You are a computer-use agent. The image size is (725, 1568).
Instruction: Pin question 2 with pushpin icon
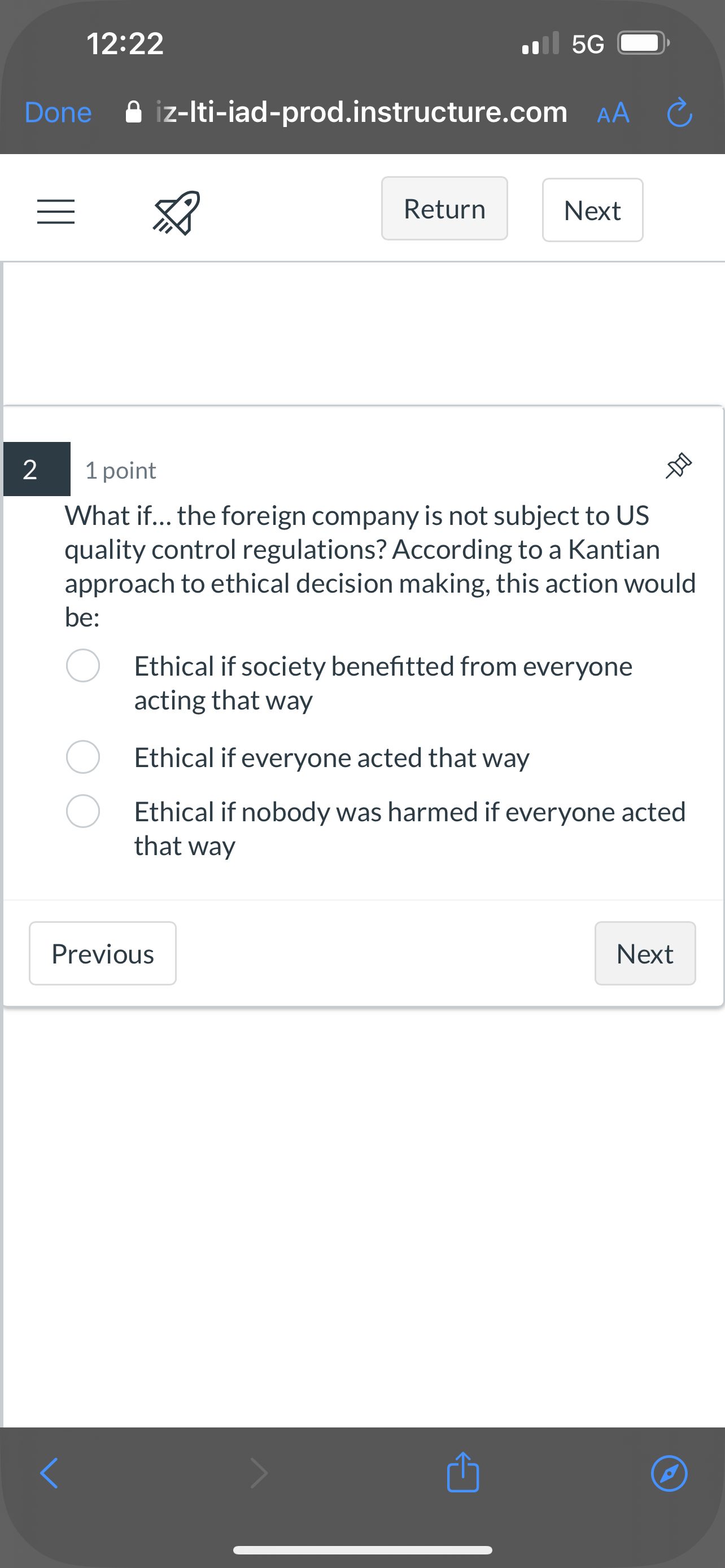[x=679, y=466]
